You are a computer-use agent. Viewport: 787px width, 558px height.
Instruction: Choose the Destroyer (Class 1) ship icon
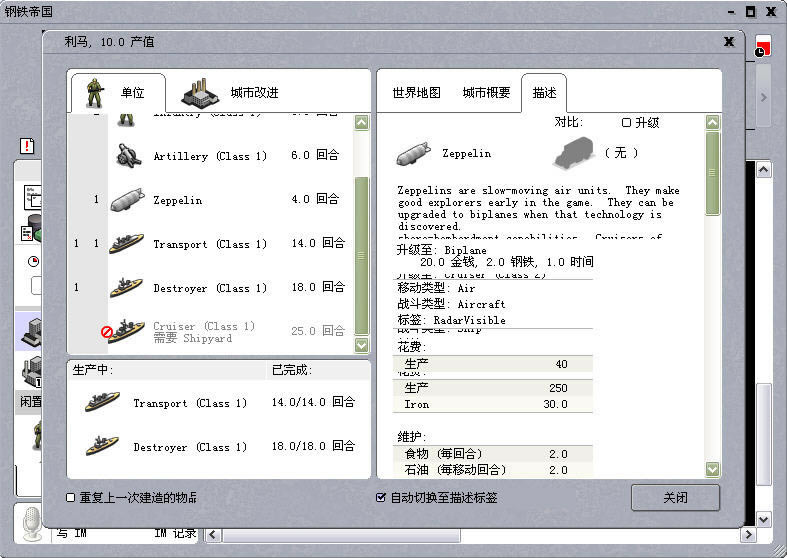pos(127,288)
